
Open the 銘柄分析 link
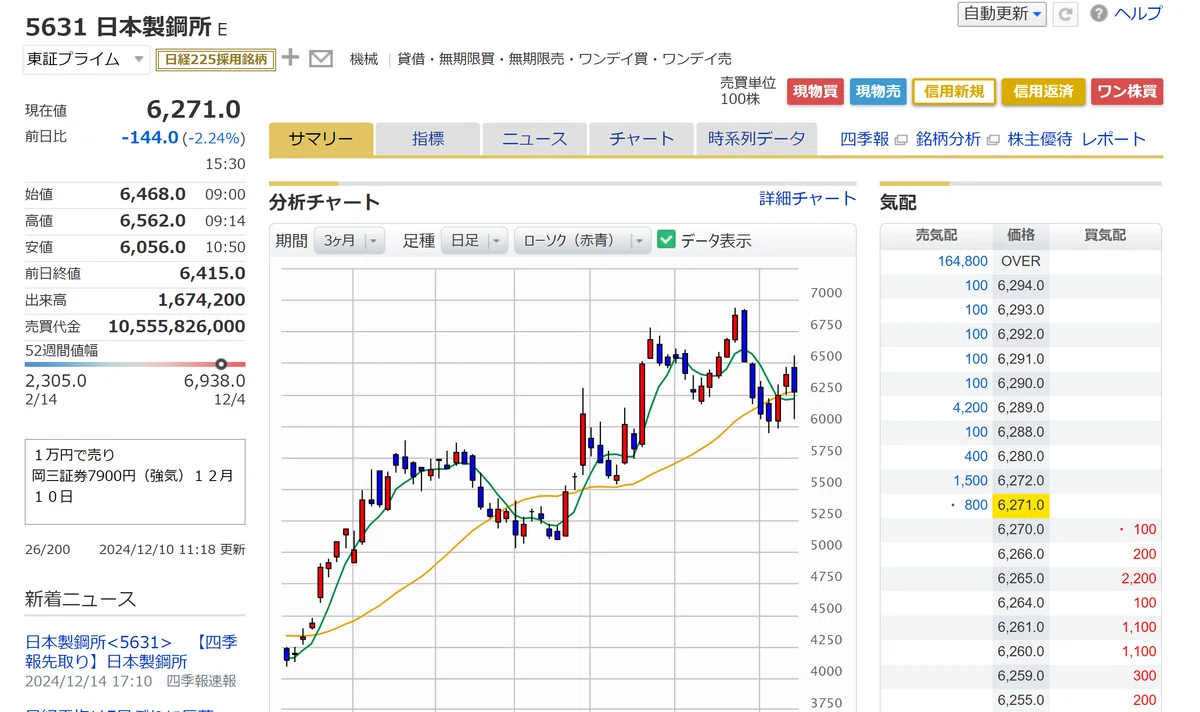click(x=948, y=139)
